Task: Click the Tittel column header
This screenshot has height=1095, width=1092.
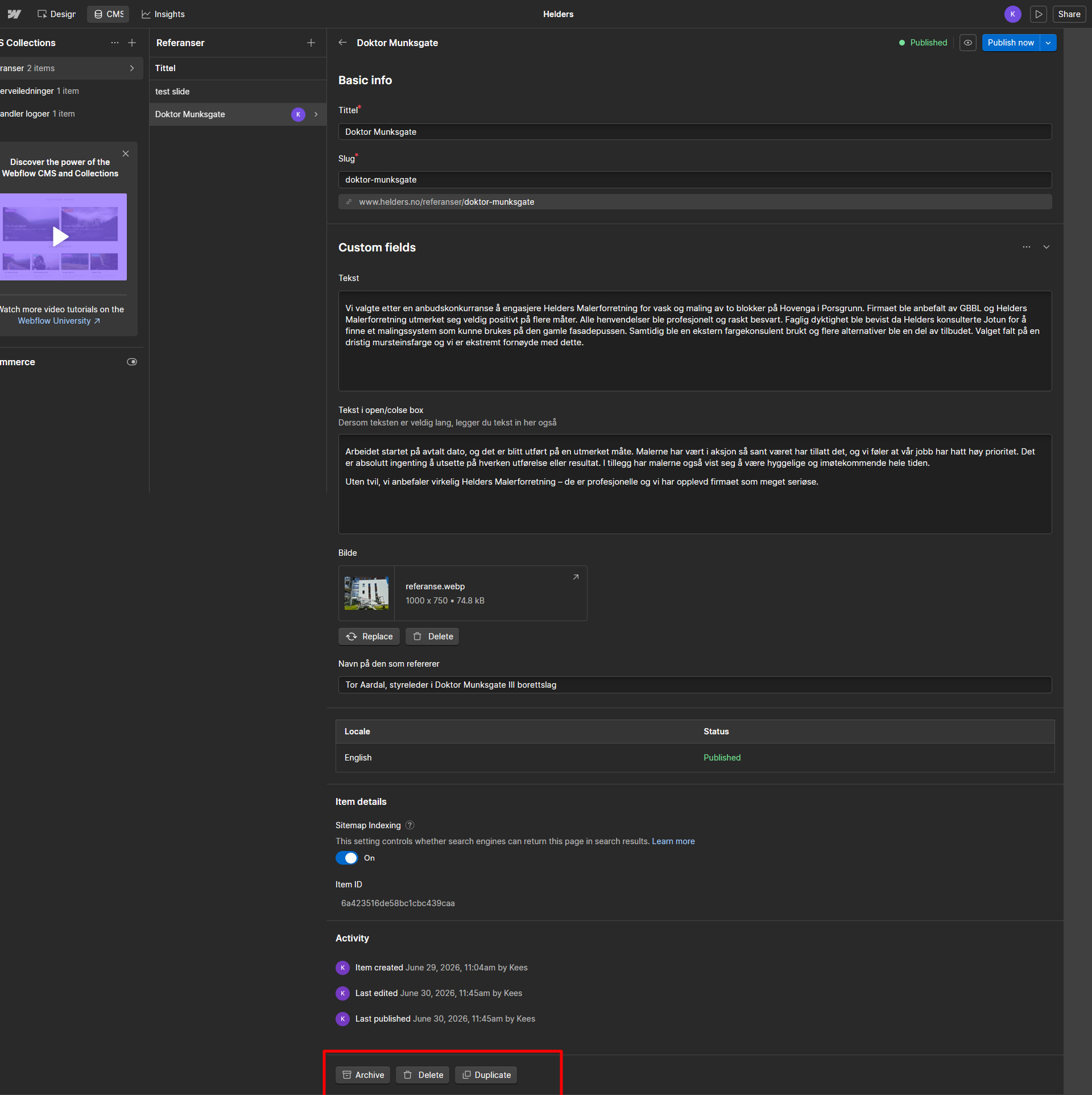Action: [166, 68]
